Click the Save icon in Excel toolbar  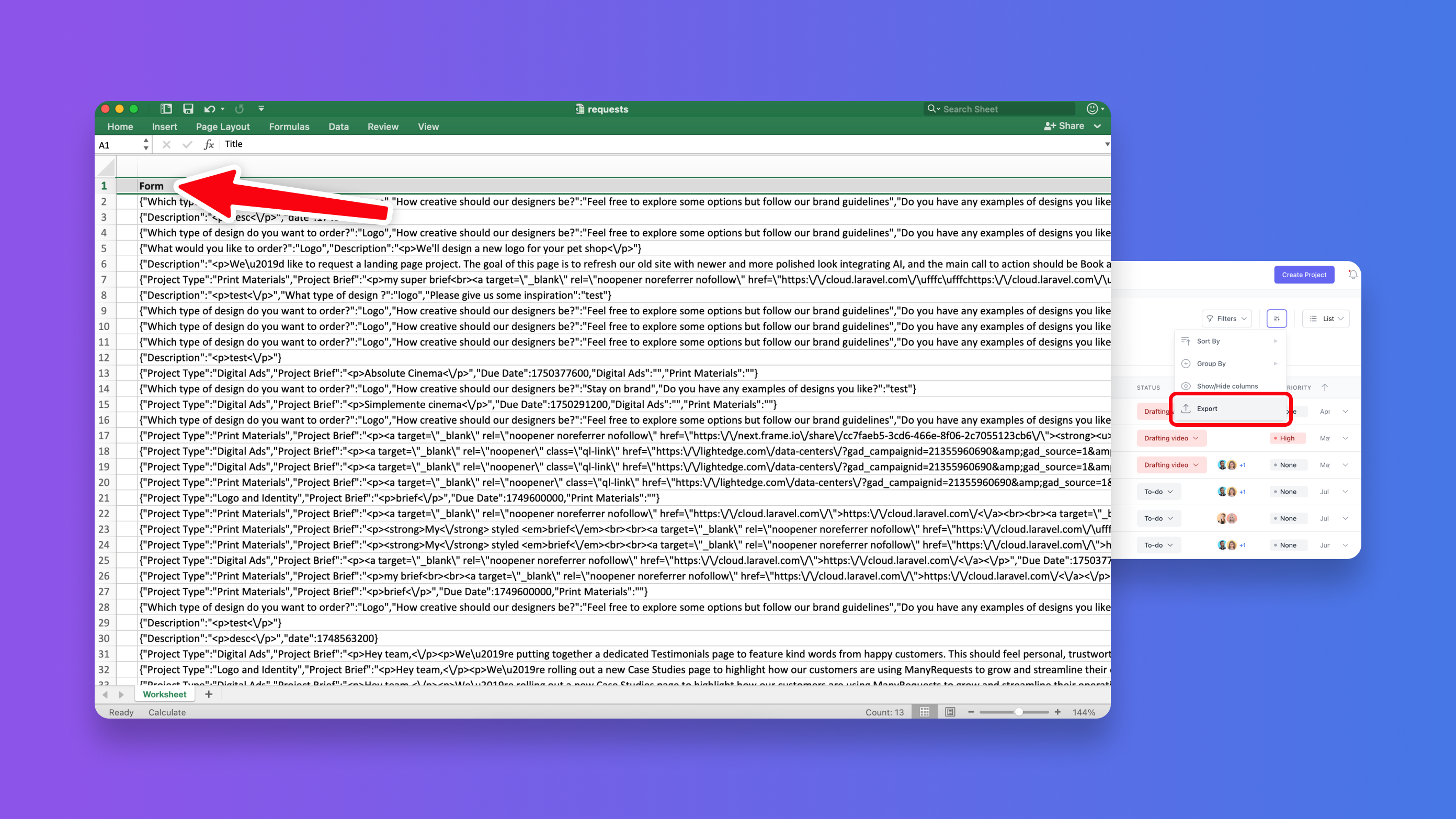(x=188, y=109)
